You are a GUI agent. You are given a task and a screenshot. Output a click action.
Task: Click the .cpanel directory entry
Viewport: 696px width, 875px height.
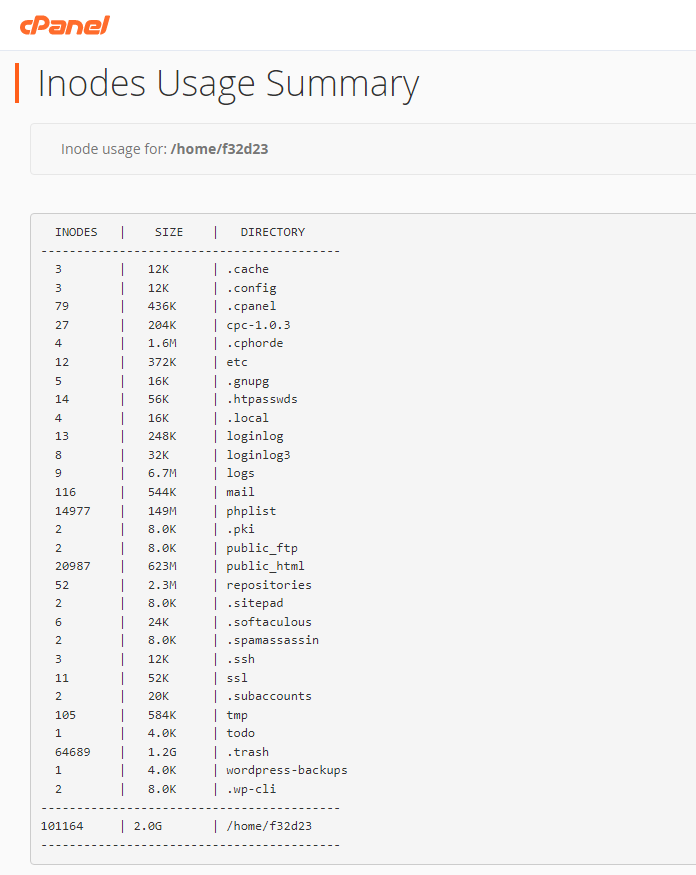[251, 306]
